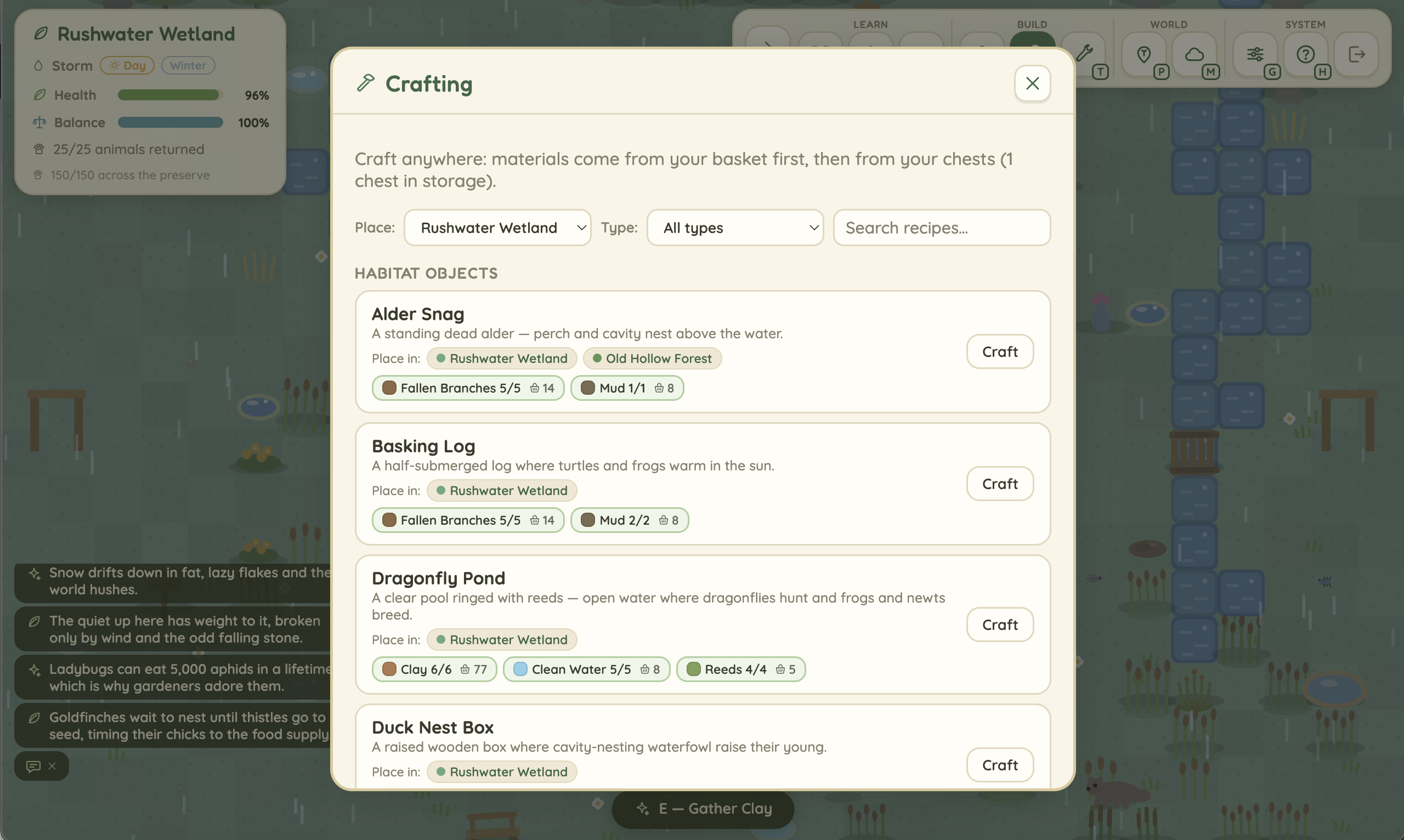Open the question mark help button (H)

point(1305,54)
